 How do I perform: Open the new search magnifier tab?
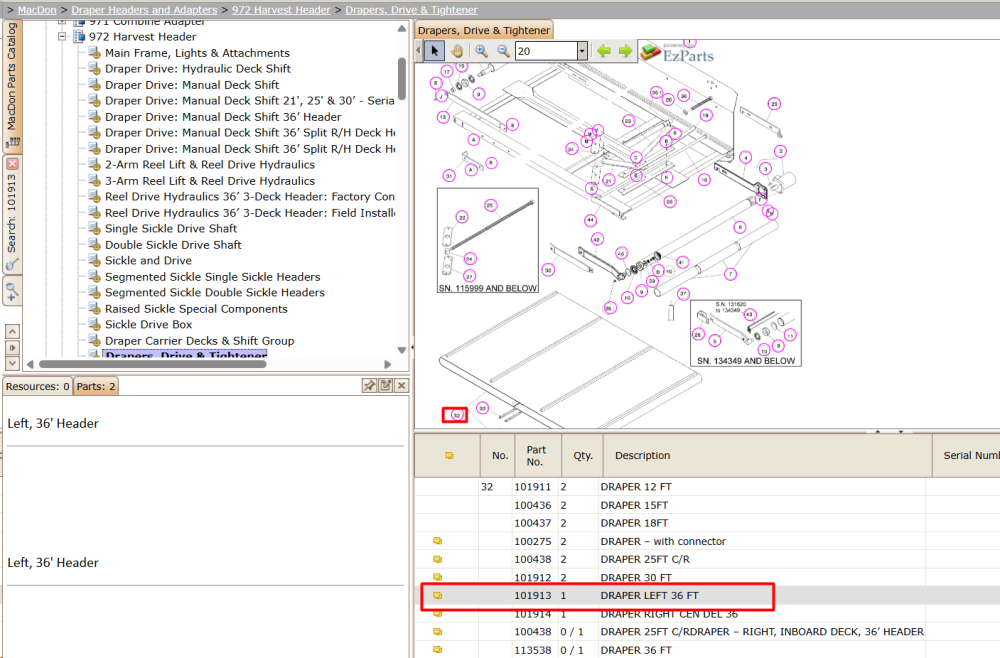pyautogui.click(x=12, y=292)
